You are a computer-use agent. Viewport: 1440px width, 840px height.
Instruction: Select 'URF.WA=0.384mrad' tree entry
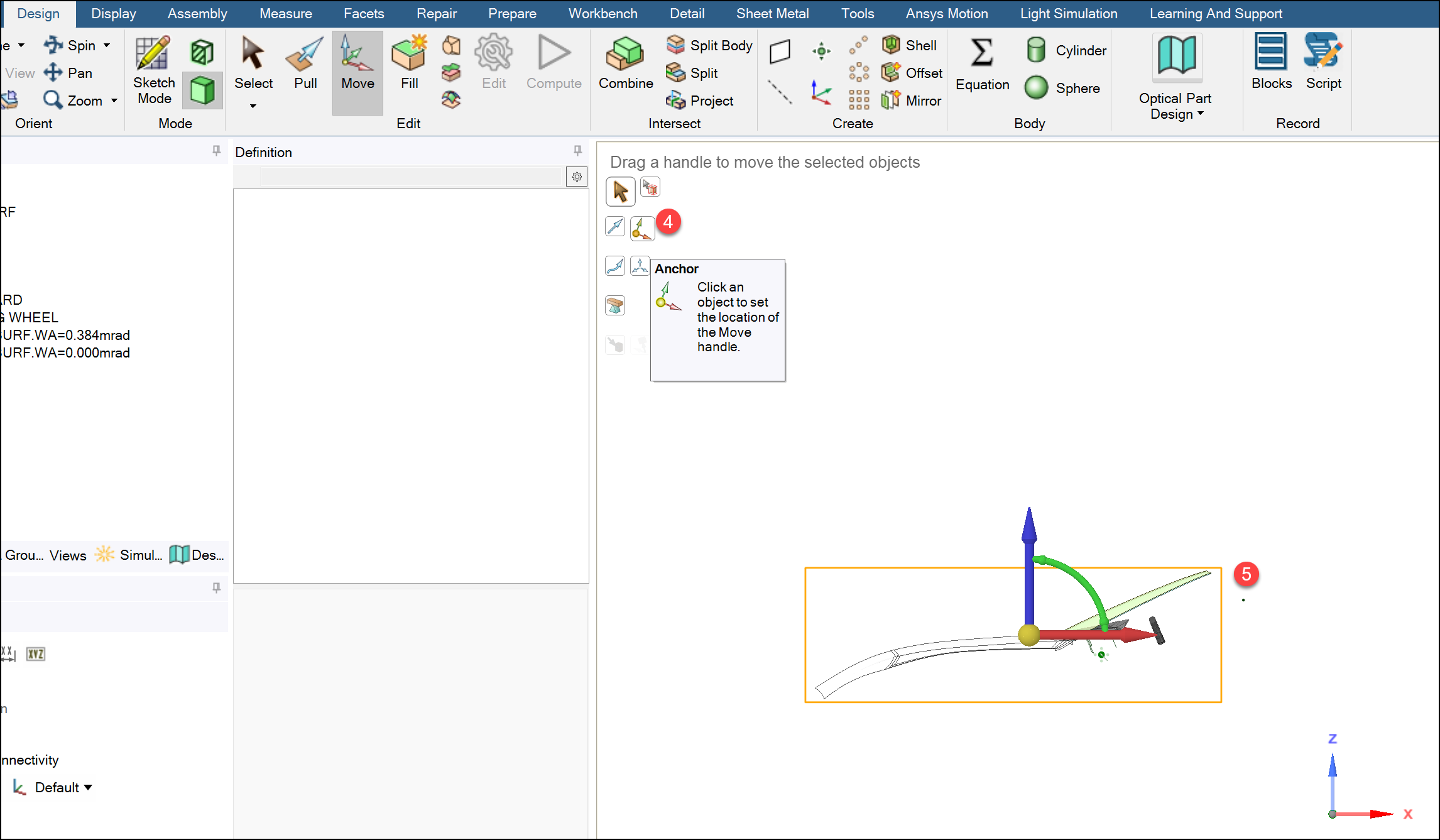(x=65, y=335)
